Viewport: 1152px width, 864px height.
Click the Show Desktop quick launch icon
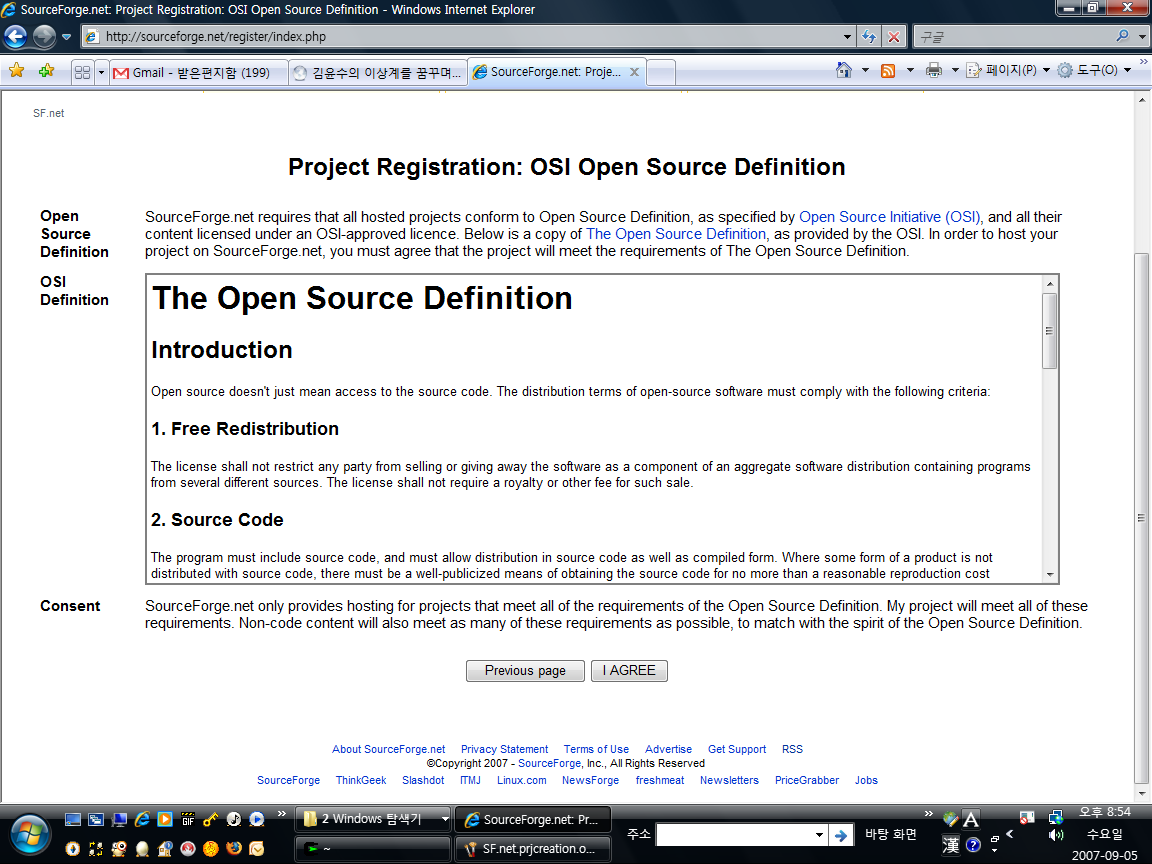(x=73, y=819)
